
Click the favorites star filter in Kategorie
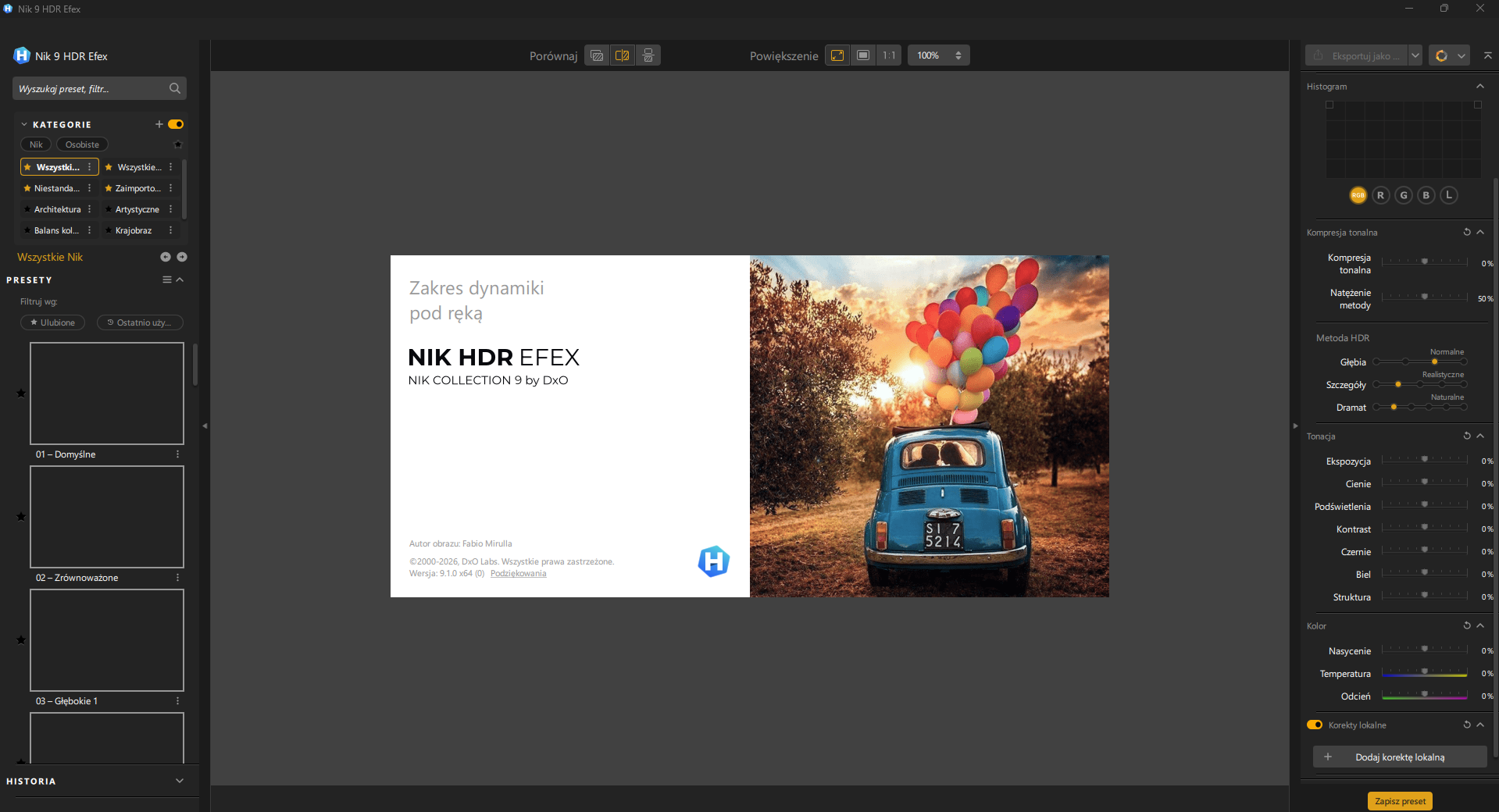(178, 144)
